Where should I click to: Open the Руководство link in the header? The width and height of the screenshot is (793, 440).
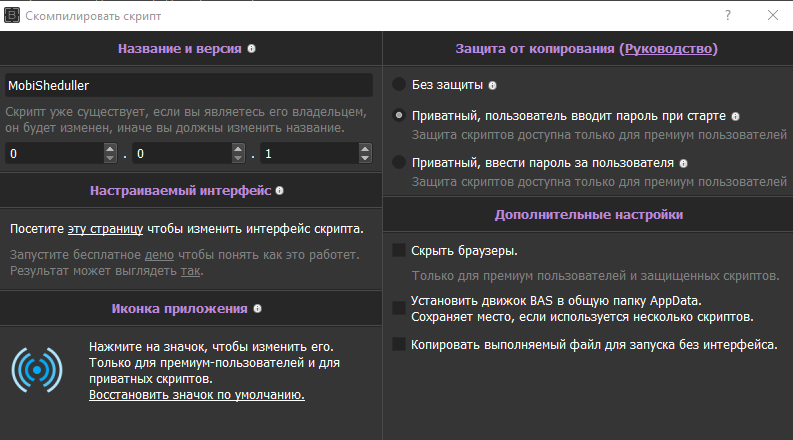(669, 49)
